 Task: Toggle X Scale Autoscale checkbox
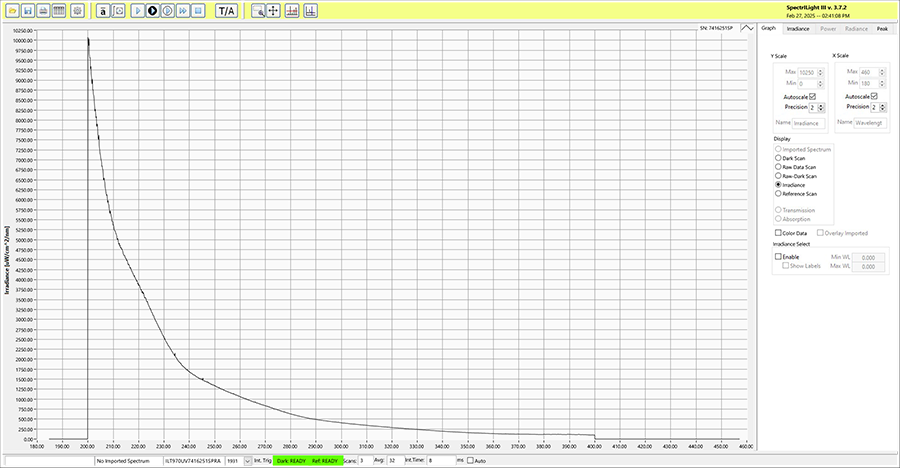click(x=874, y=96)
